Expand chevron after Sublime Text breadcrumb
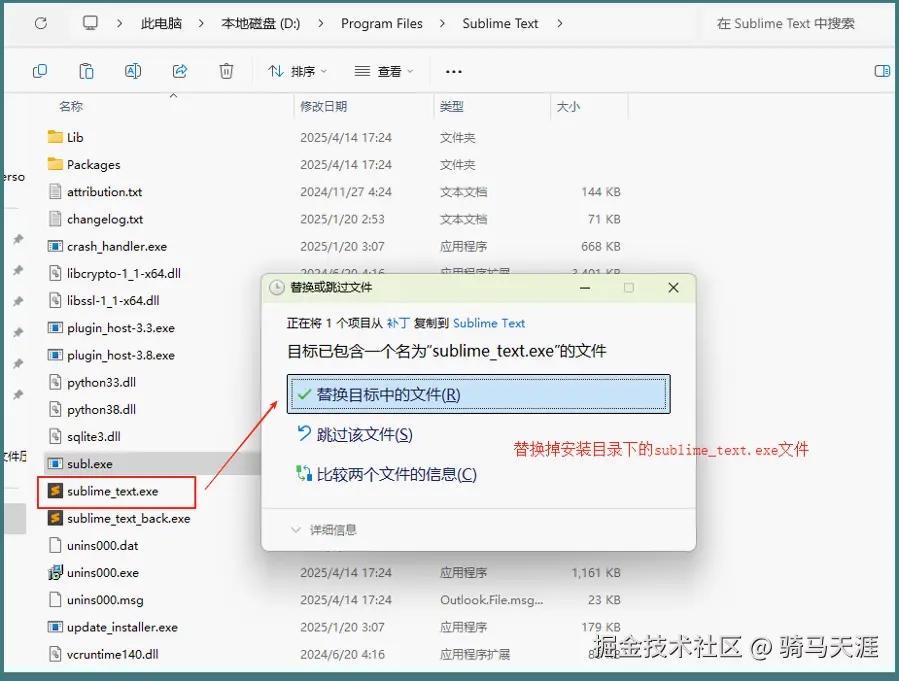The image size is (899, 681). (560, 24)
